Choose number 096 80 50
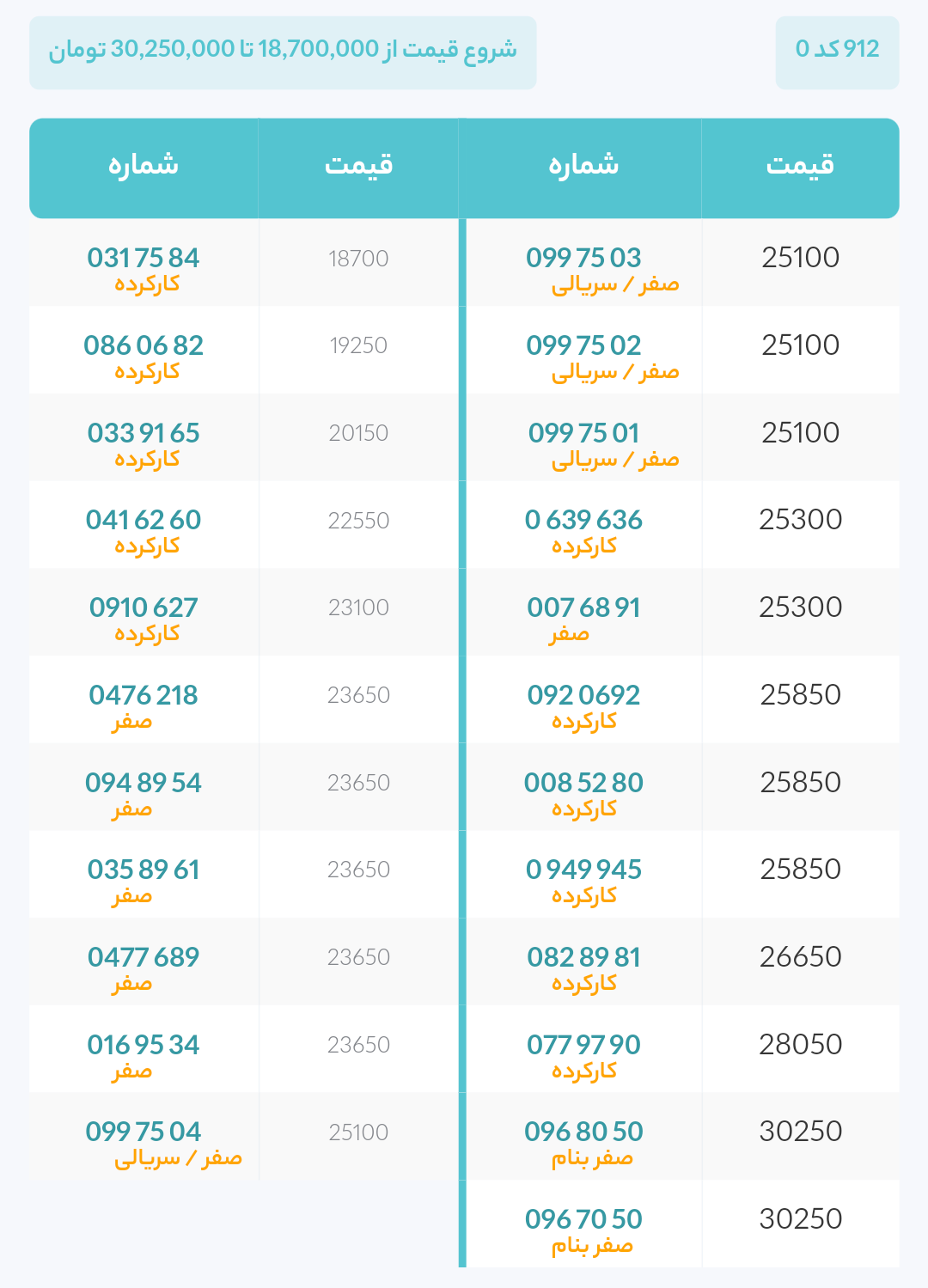 coord(583,1132)
